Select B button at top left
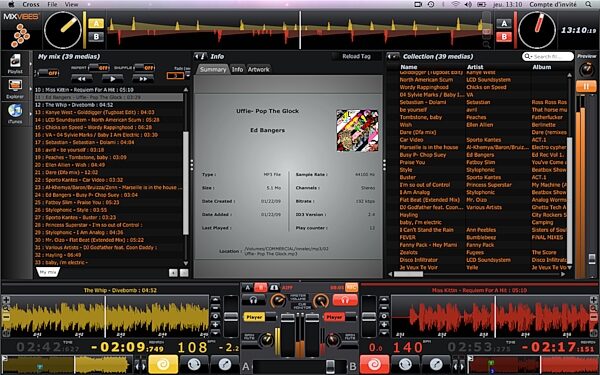600x375 pixels. coord(96,37)
